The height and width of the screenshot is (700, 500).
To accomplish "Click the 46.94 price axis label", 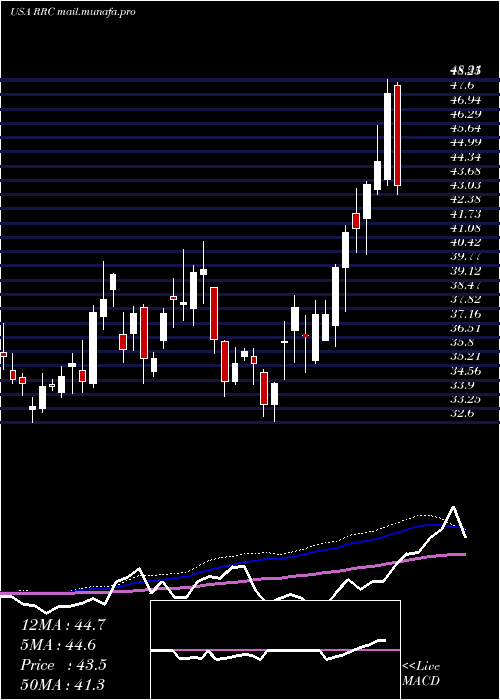I will click(x=465, y=100).
